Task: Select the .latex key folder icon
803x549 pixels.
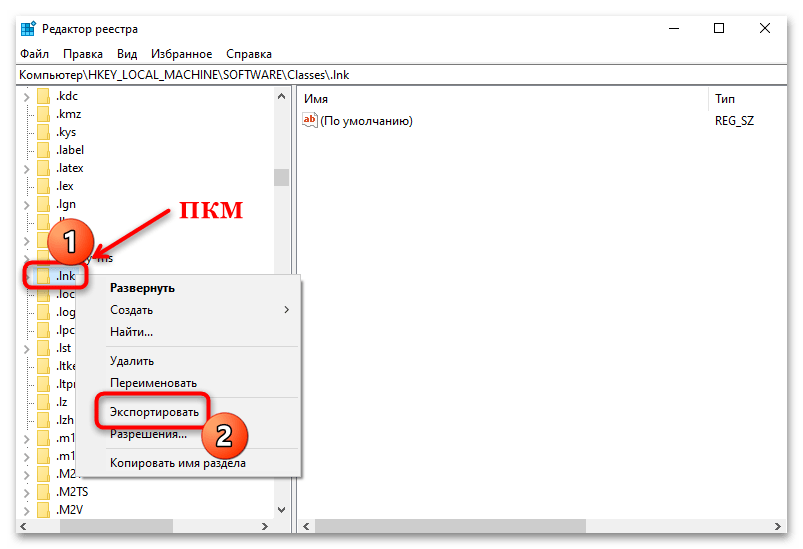Action: pos(44,168)
